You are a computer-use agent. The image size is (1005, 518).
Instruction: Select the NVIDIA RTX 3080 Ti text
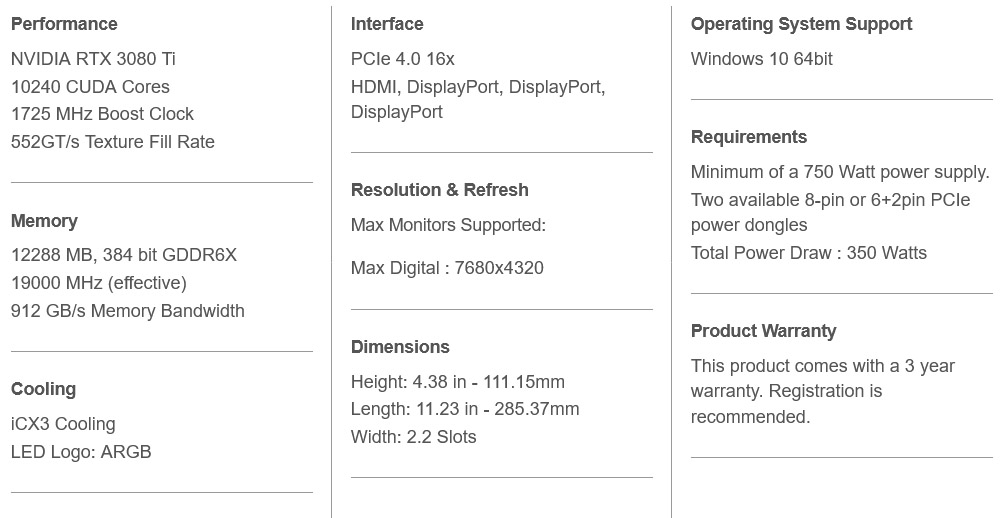tap(93, 59)
